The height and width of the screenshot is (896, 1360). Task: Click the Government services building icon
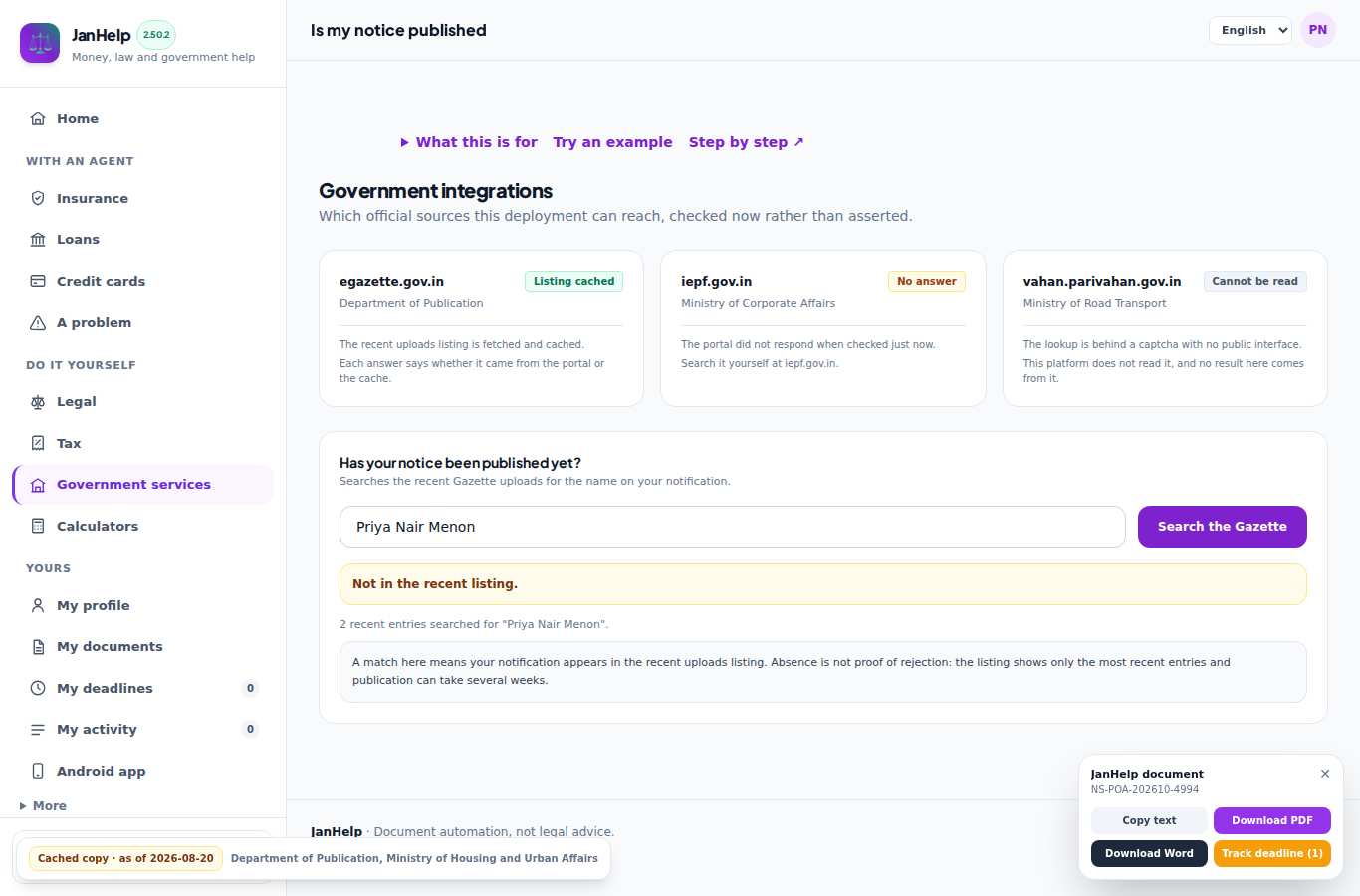coord(38,485)
